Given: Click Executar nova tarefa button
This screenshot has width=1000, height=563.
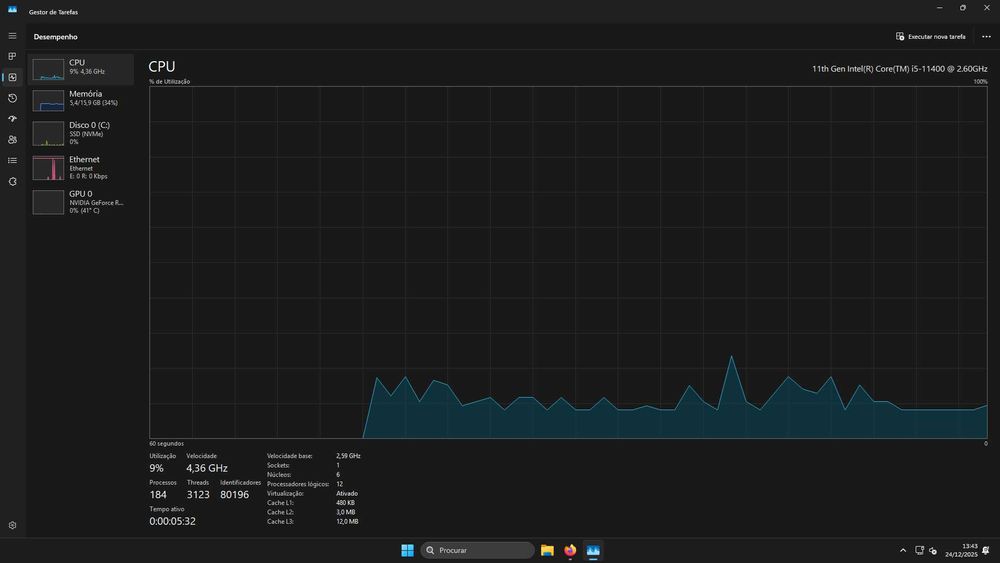Looking at the screenshot, I should 930,36.
